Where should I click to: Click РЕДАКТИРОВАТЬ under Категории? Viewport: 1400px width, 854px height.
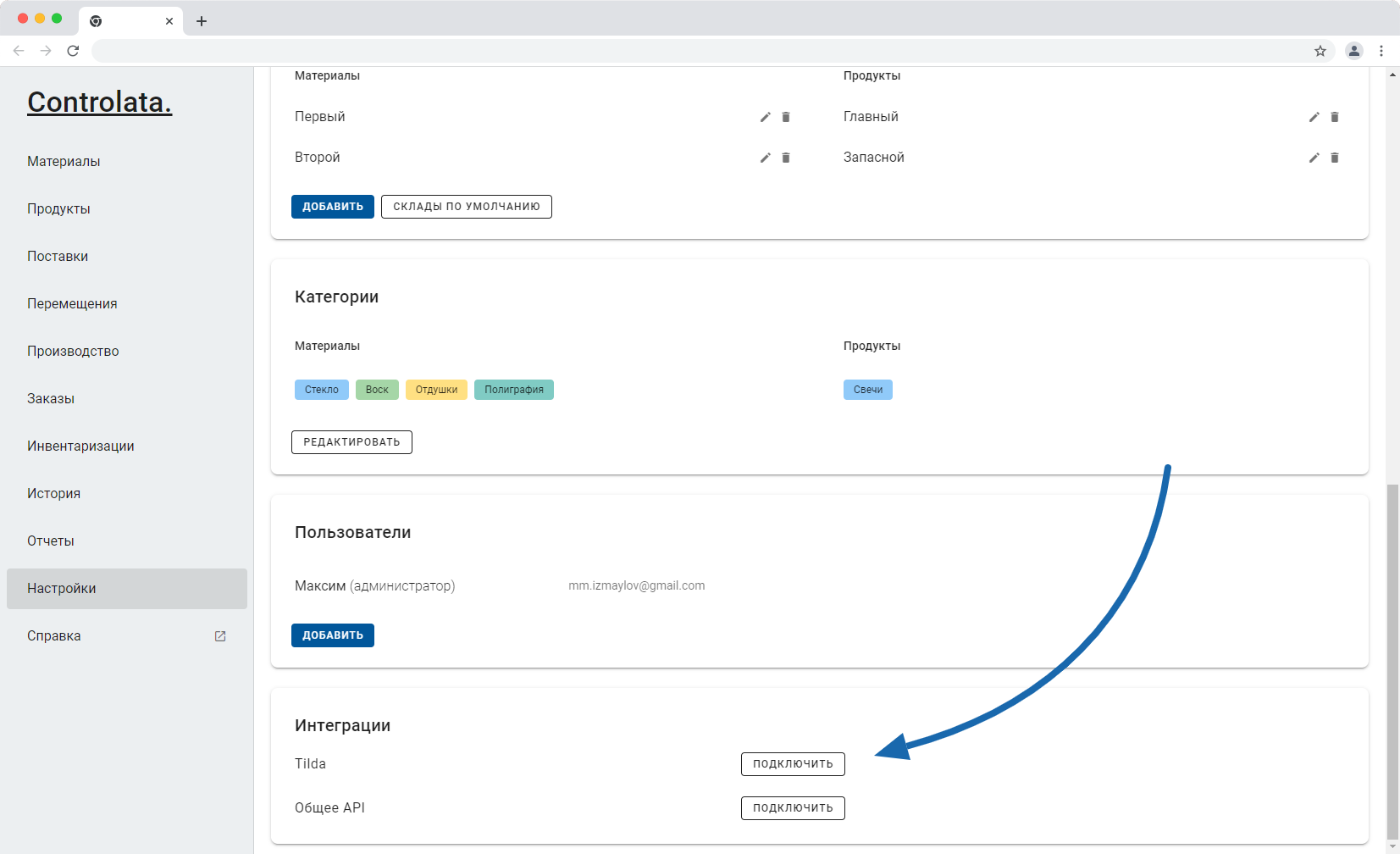pos(351,442)
